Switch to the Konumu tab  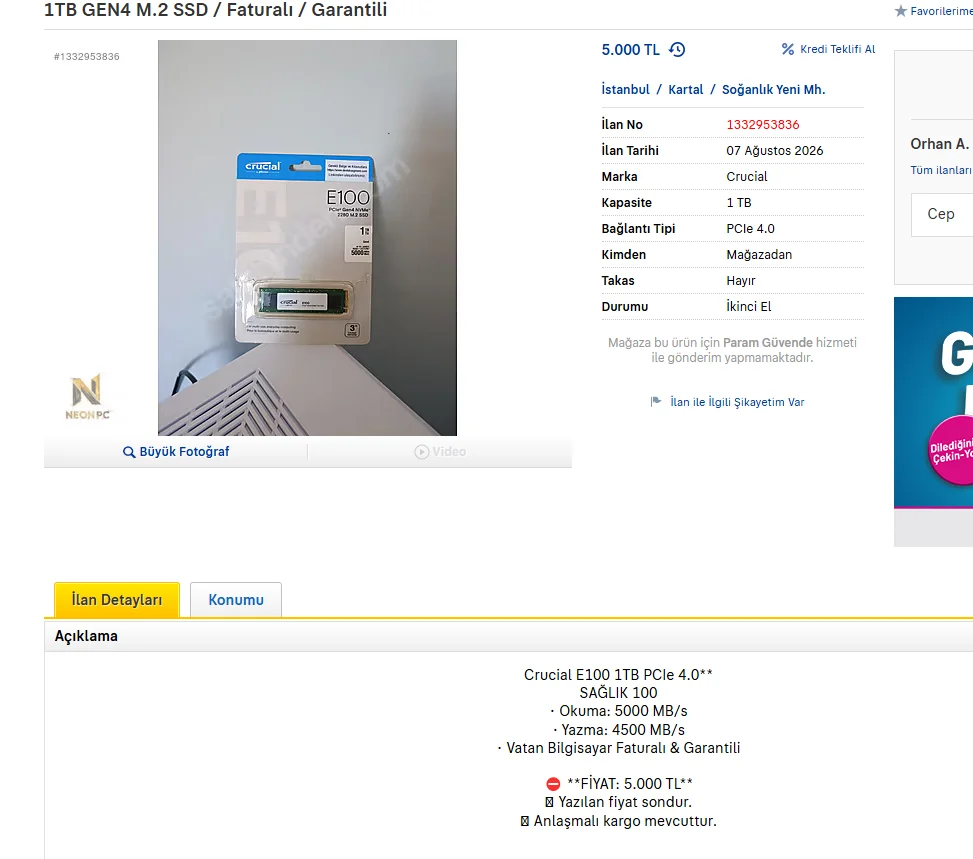click(x=236, y=600)
